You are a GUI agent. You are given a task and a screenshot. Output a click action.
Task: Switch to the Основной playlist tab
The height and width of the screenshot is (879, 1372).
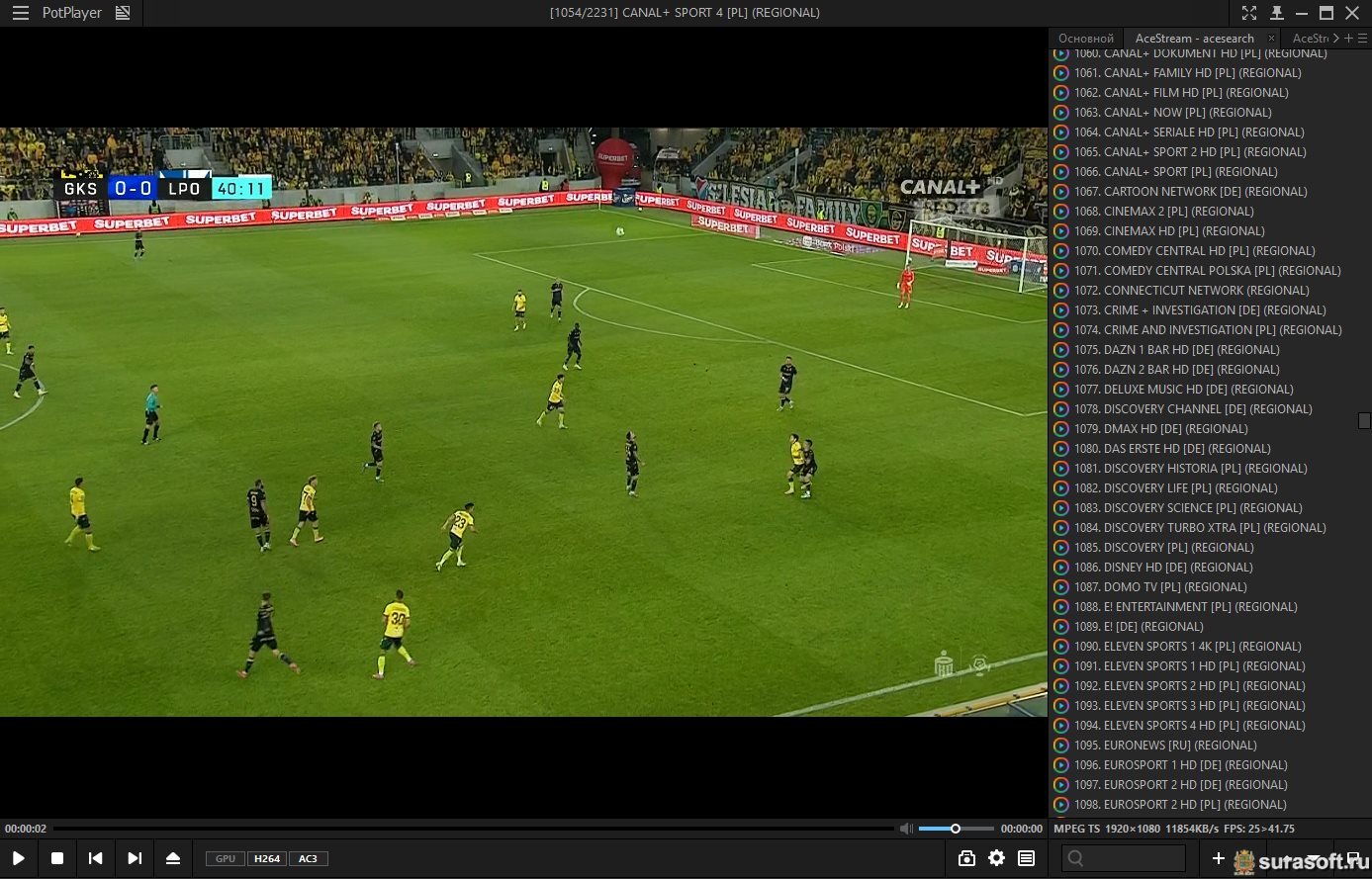pos(1086,39)
